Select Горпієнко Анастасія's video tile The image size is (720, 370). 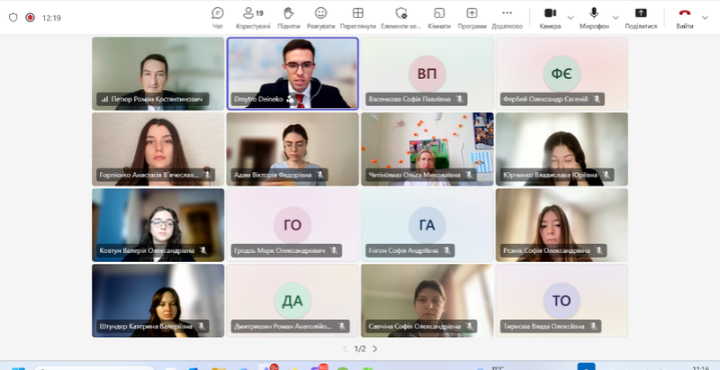tap(158, 149)
